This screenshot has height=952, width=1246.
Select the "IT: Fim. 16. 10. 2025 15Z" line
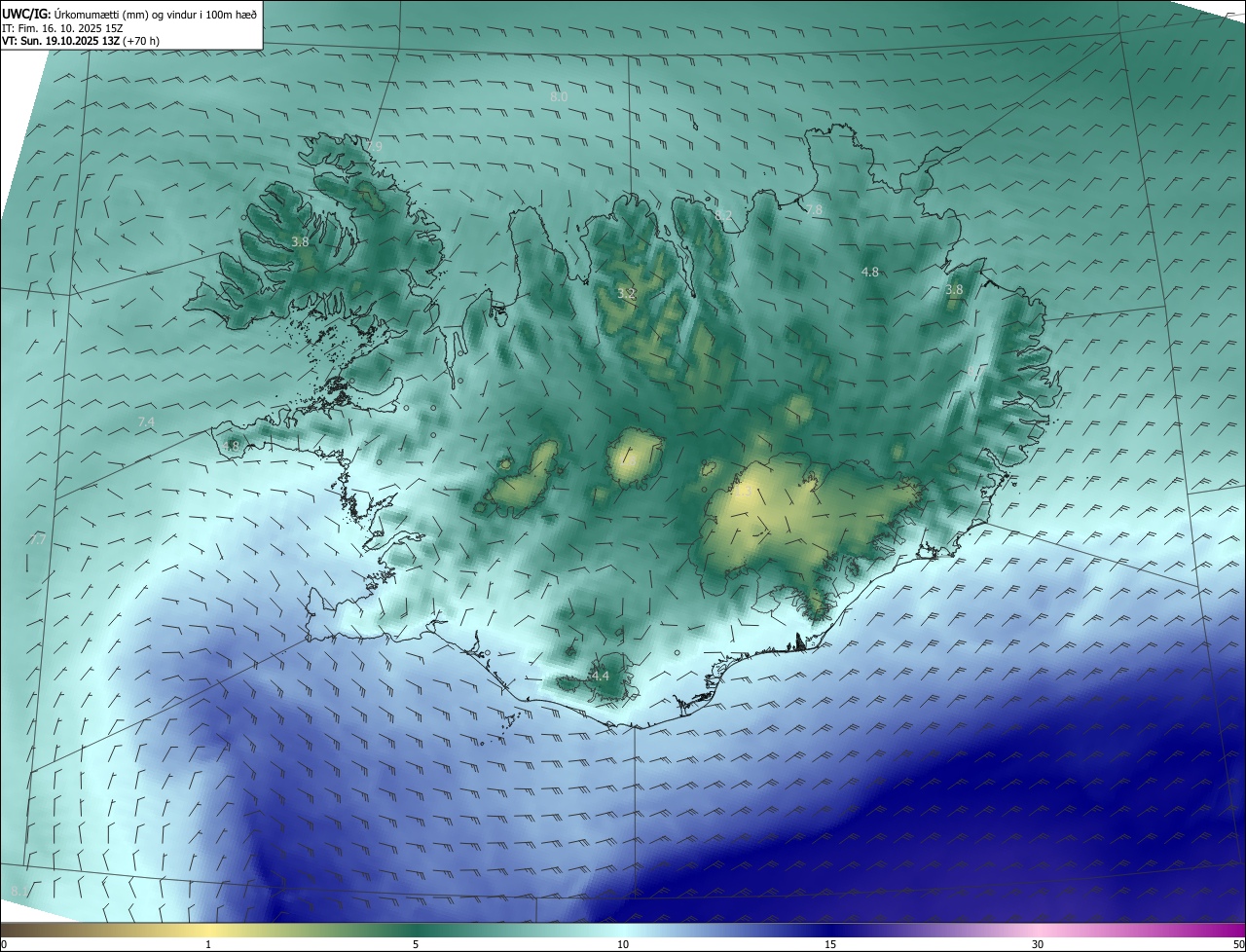[62, 28]
